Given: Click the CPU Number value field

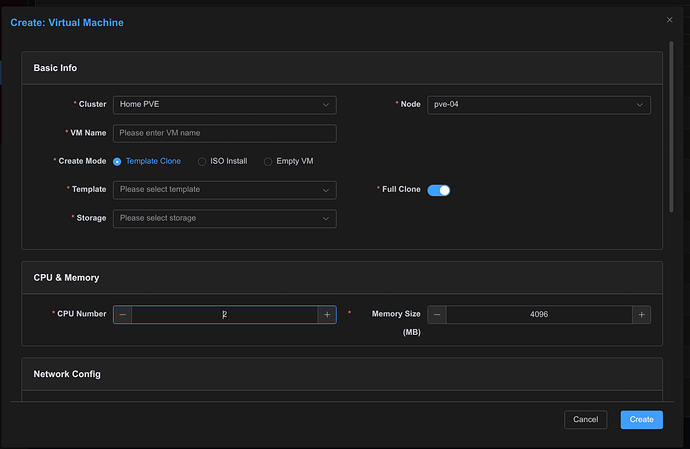Looking at the screenshot, I should 224,314.
